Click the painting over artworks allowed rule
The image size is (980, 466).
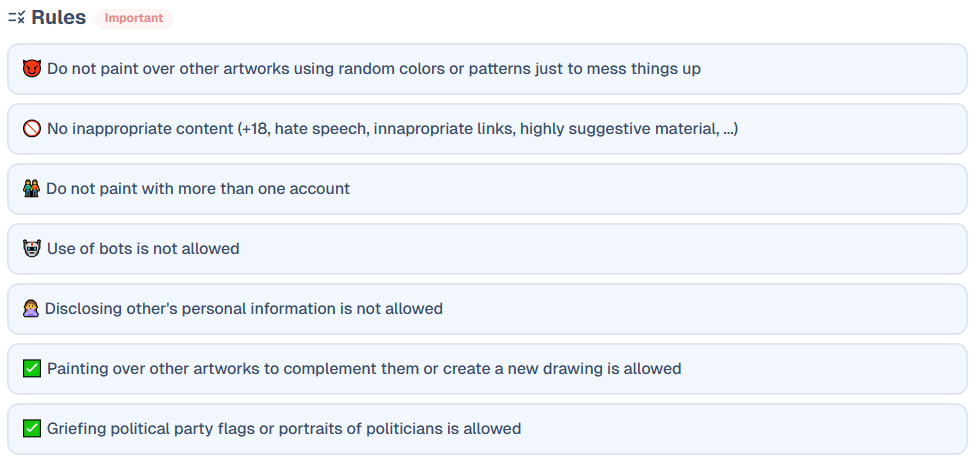[364, 369]
